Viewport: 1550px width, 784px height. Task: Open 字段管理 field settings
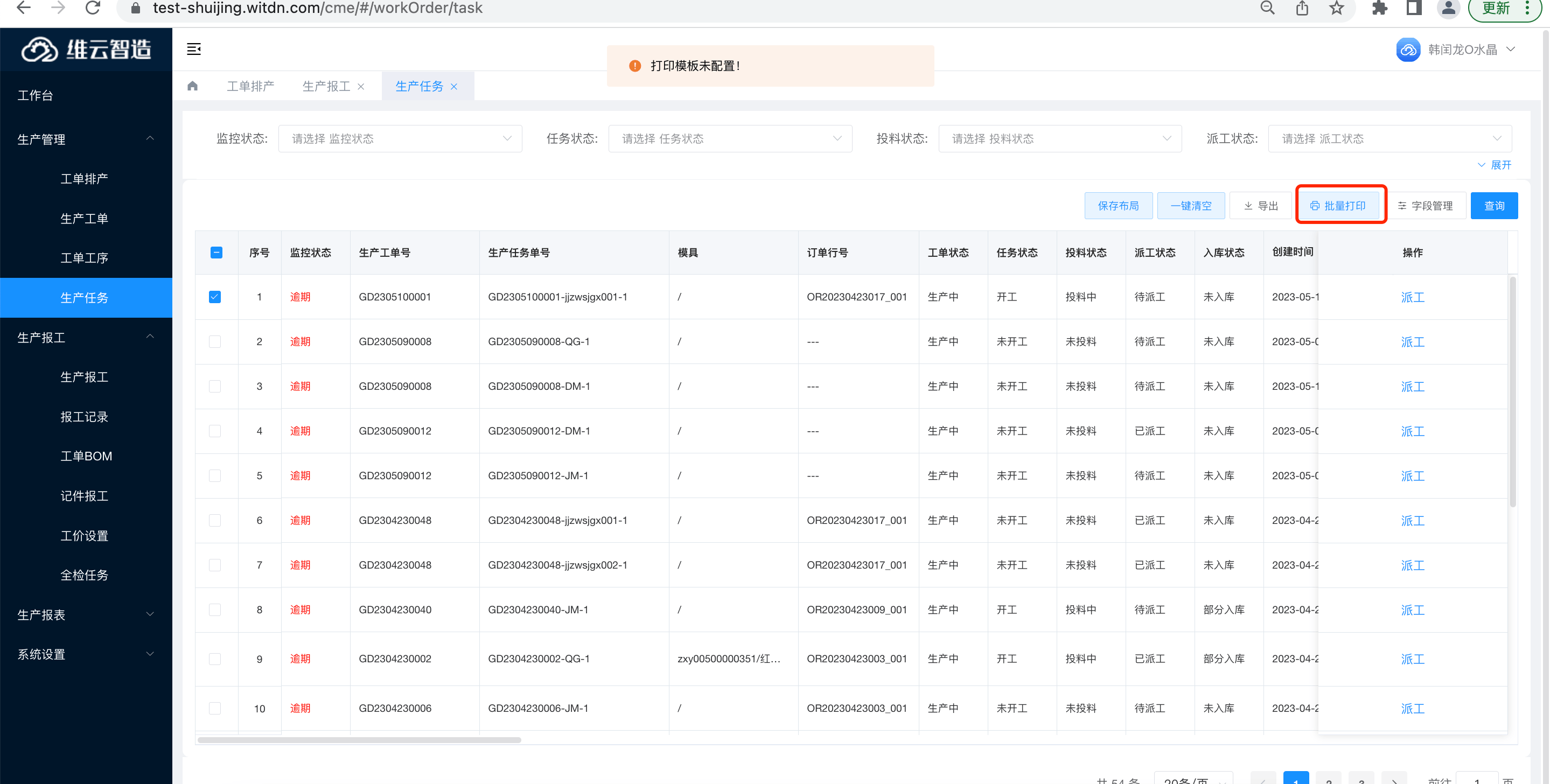[1425, 206]
